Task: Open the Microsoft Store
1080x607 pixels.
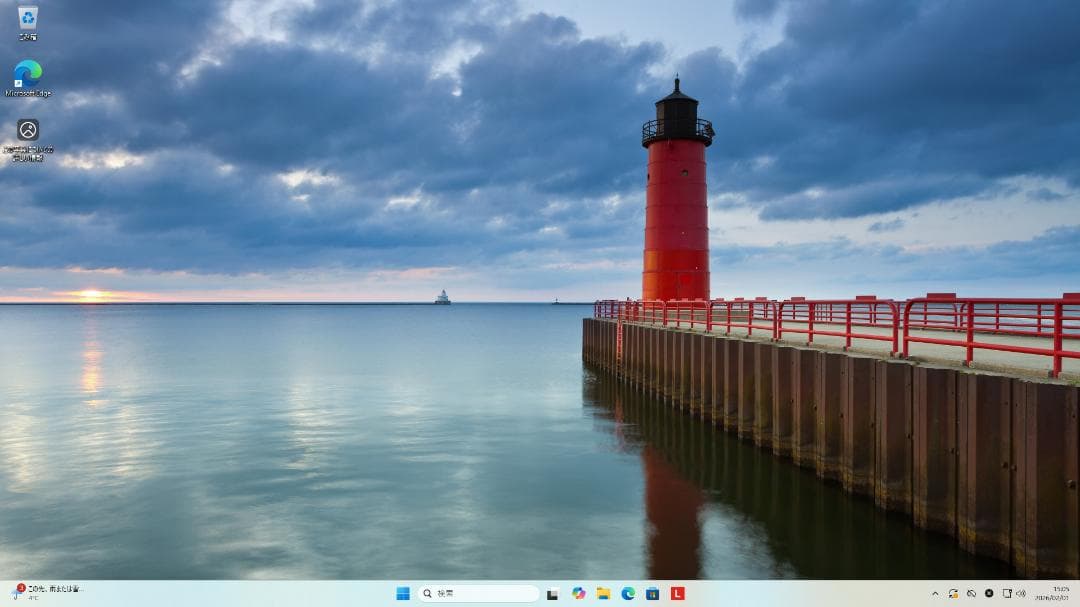Action: [652, 593]
